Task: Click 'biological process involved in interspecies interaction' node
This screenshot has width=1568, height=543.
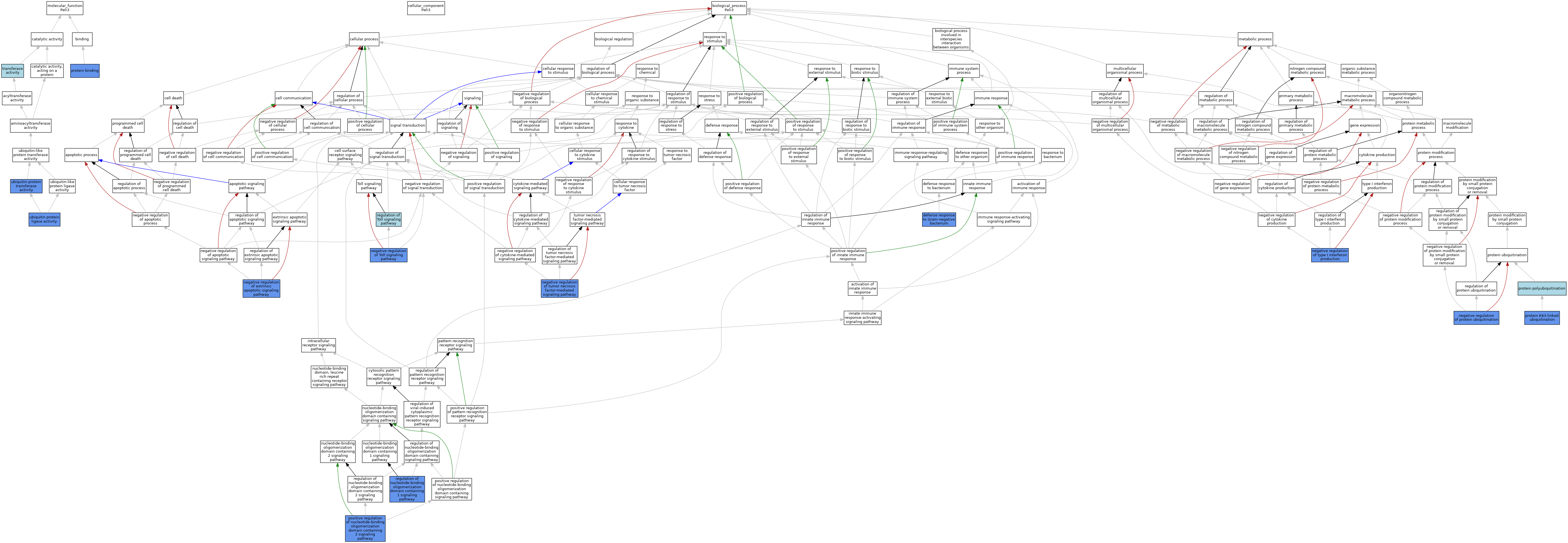Action: point(951,39)
